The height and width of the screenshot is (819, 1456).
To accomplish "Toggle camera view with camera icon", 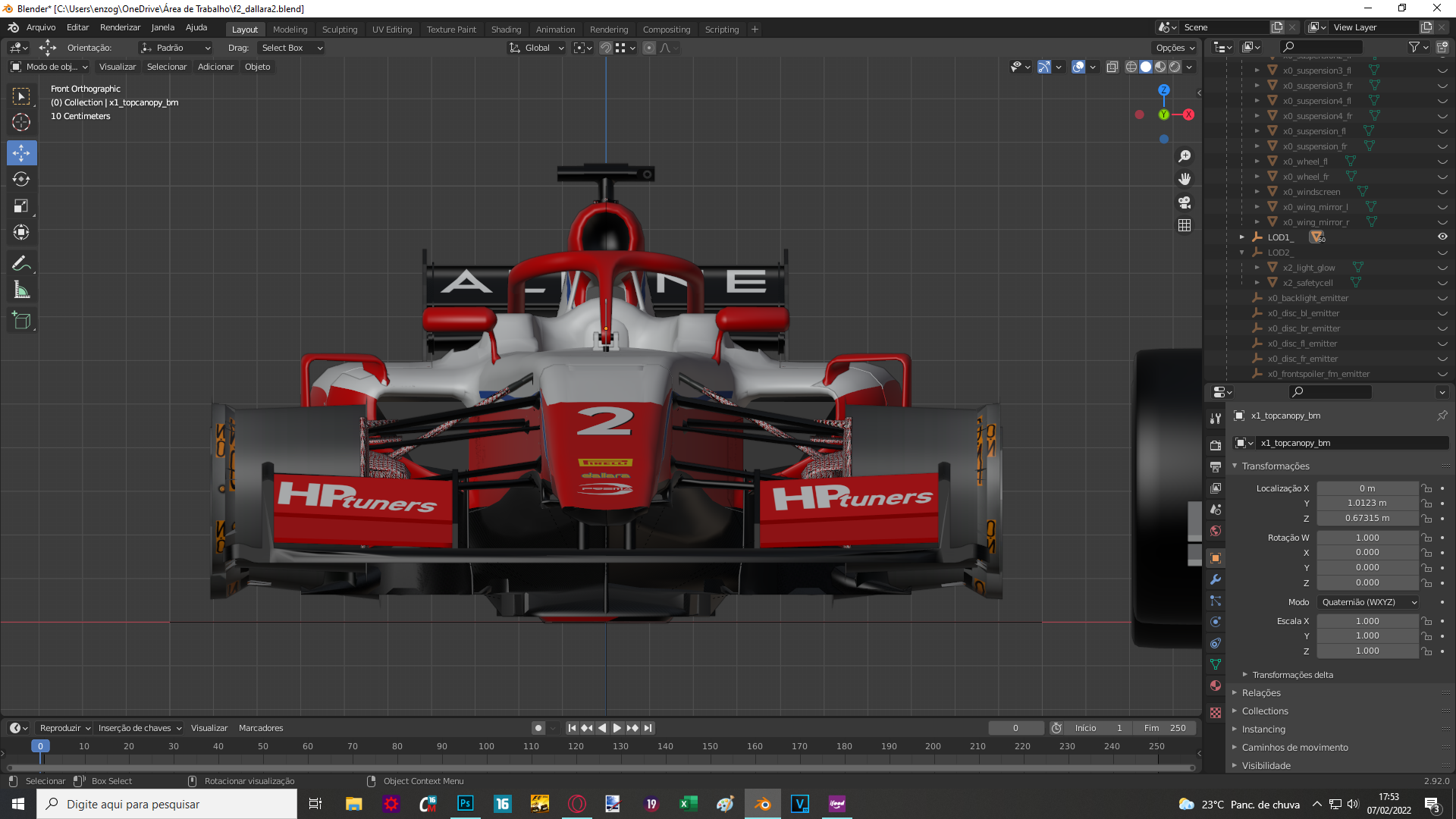I will [1185, 202].
